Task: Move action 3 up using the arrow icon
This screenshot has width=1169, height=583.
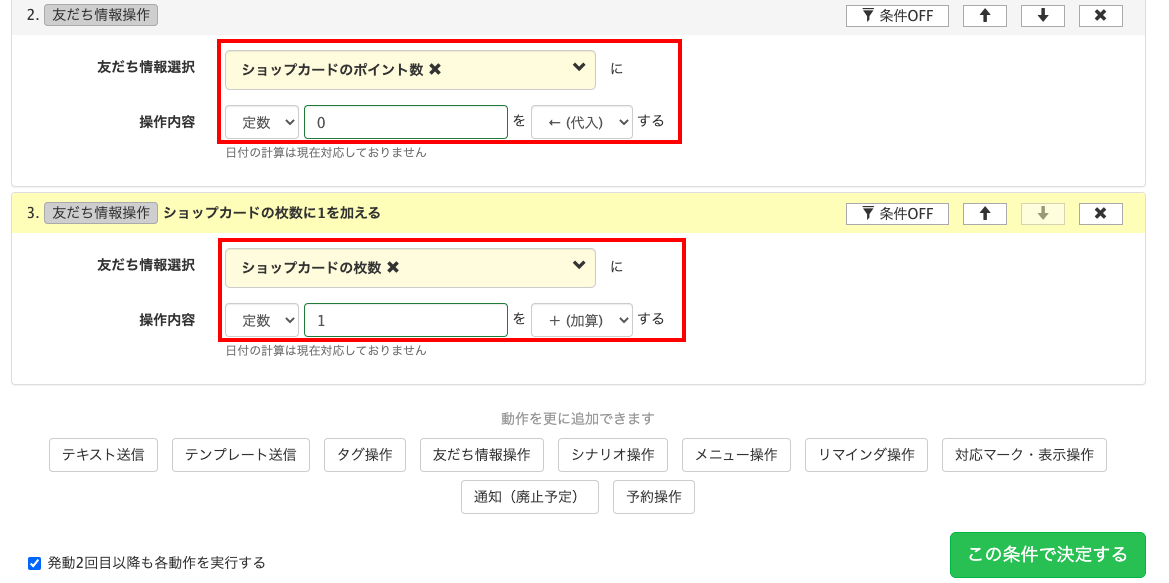Action: click(984, 213)
